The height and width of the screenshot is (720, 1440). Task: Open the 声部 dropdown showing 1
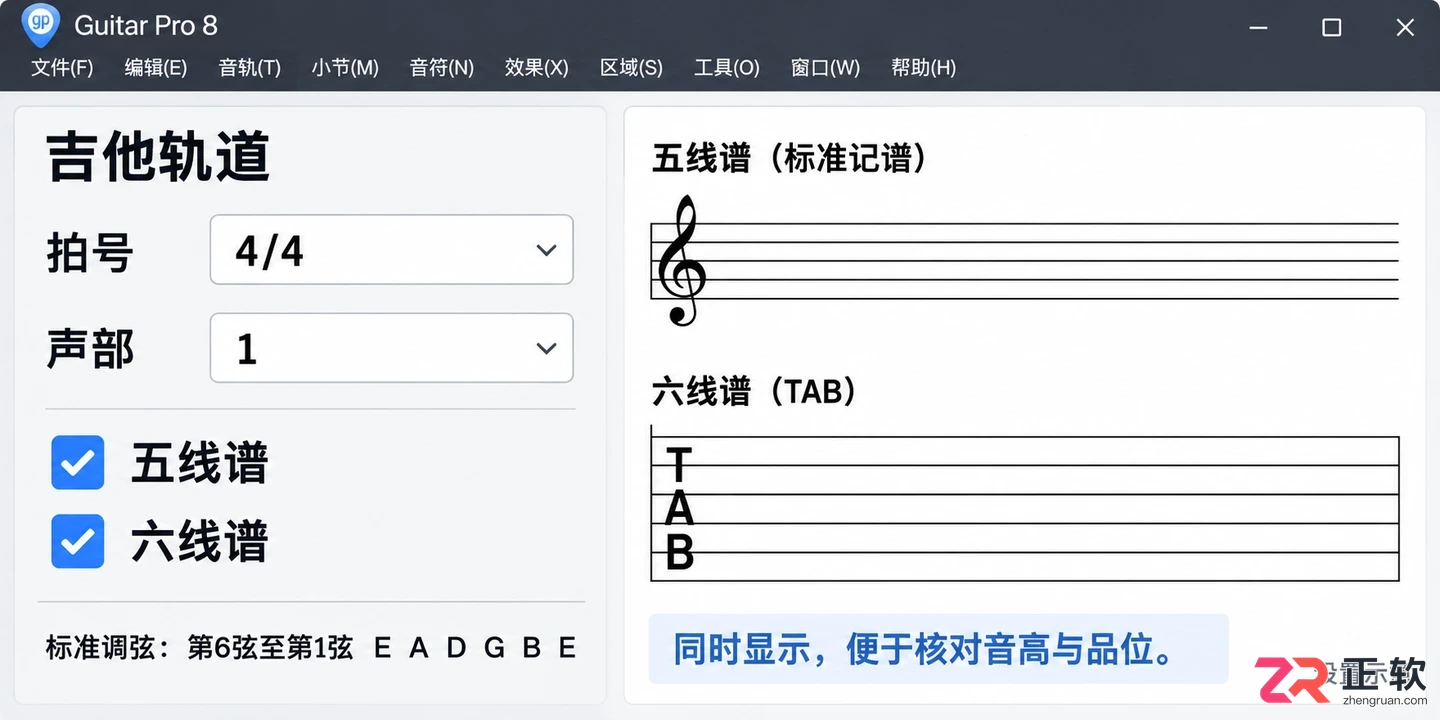click(391, 348)
